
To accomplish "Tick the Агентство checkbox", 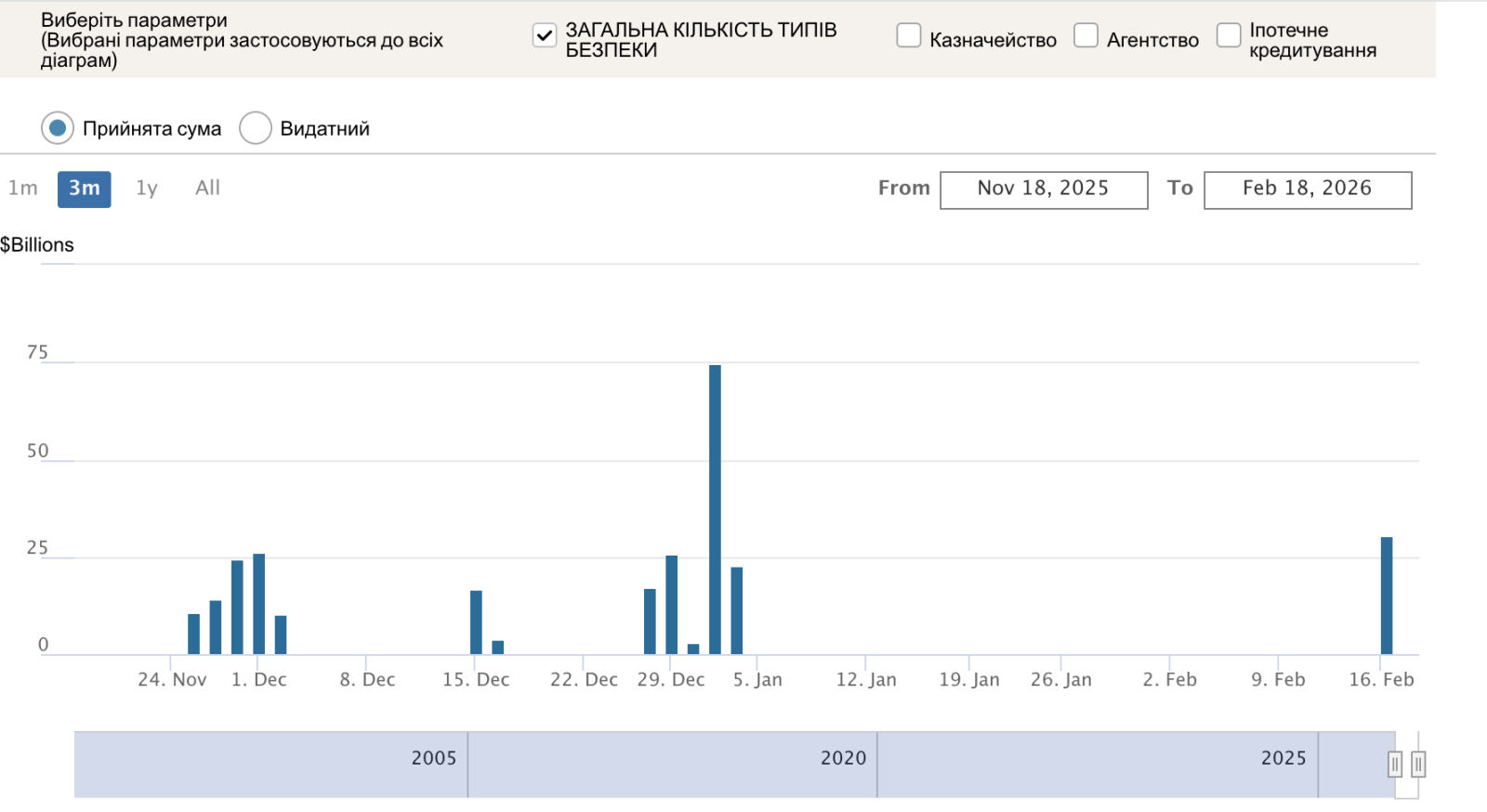I will point(1086,35).
